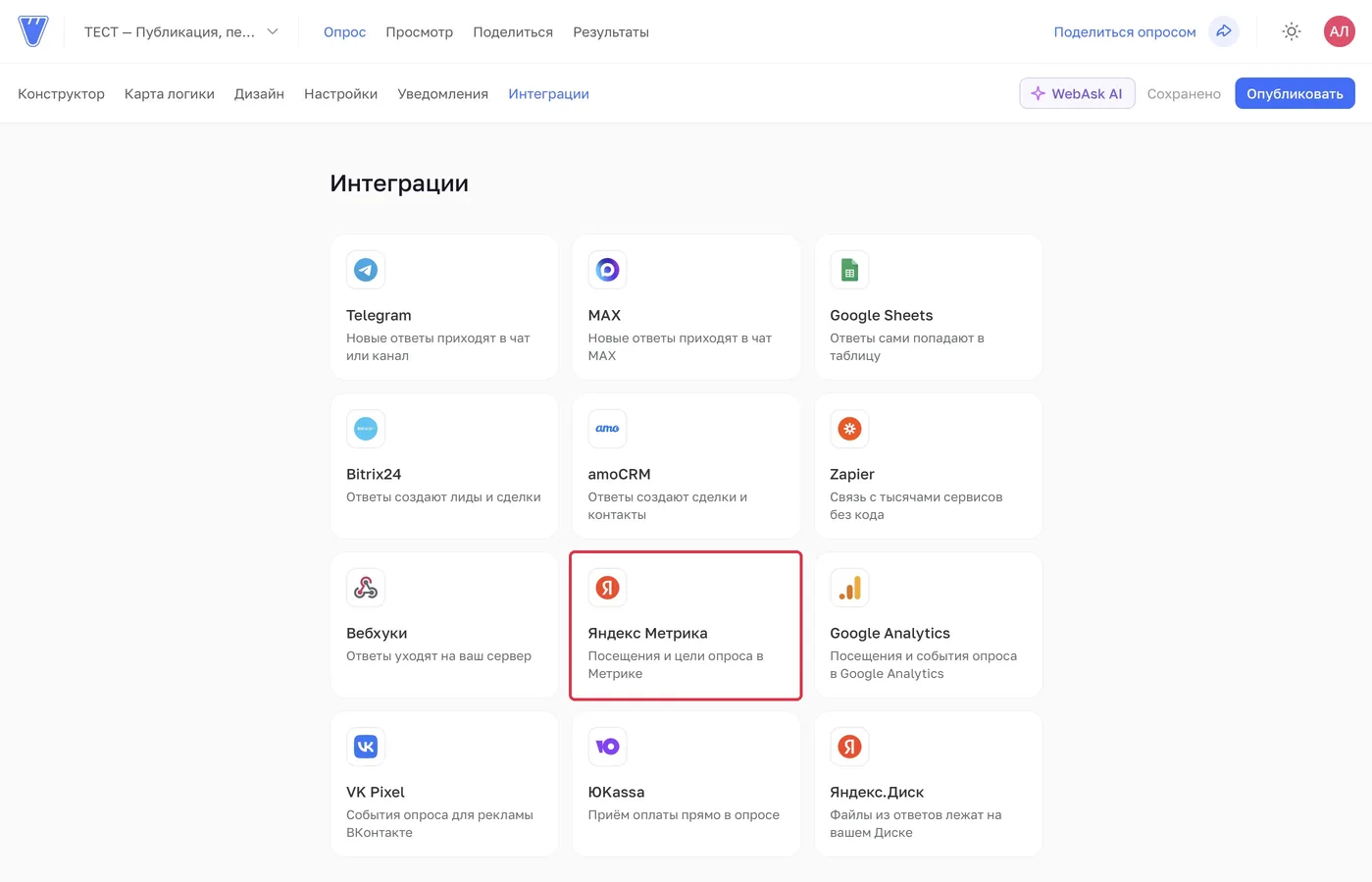Go to the Уведомления section

pyautogui.click(x=442, y=94)
